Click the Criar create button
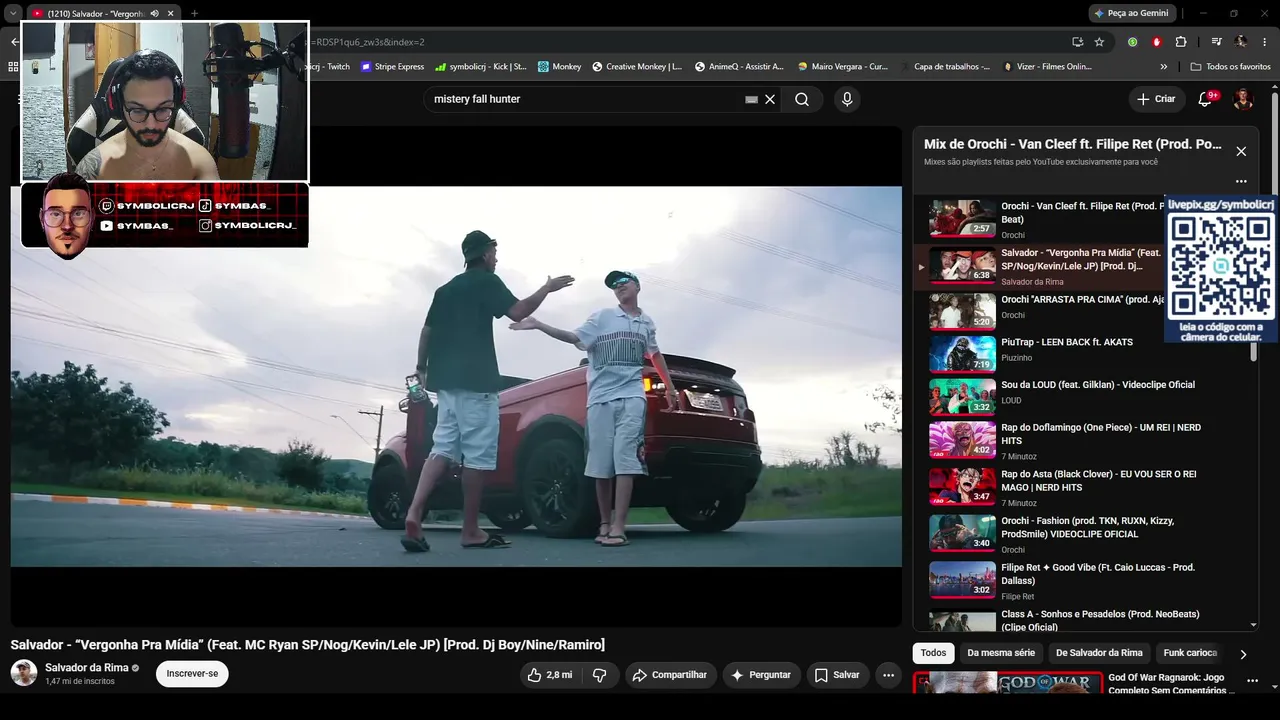The width and height of the screenshot is (1280, 720). (1156, 99)
